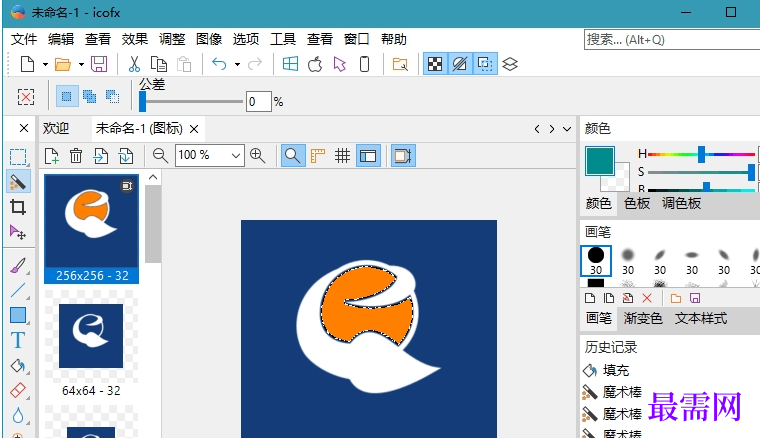The image size is (760, 438).
Task: Go to the previous document tab arrow
Action: (x=537, y=129)
